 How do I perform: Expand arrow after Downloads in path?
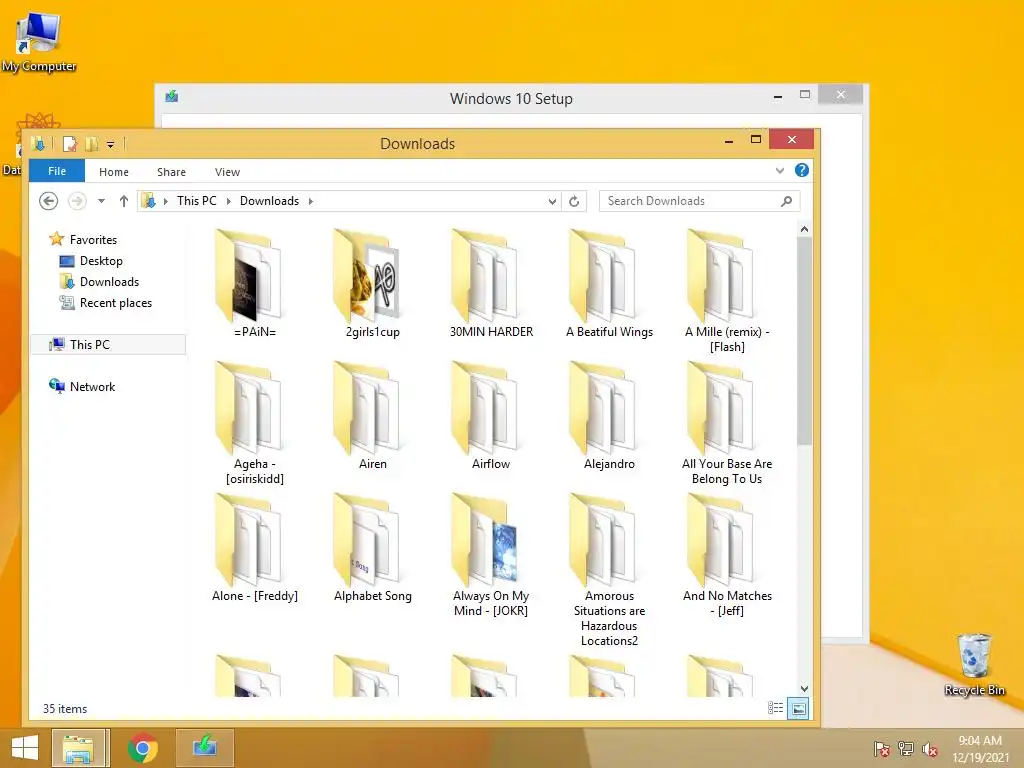(311, 201)
